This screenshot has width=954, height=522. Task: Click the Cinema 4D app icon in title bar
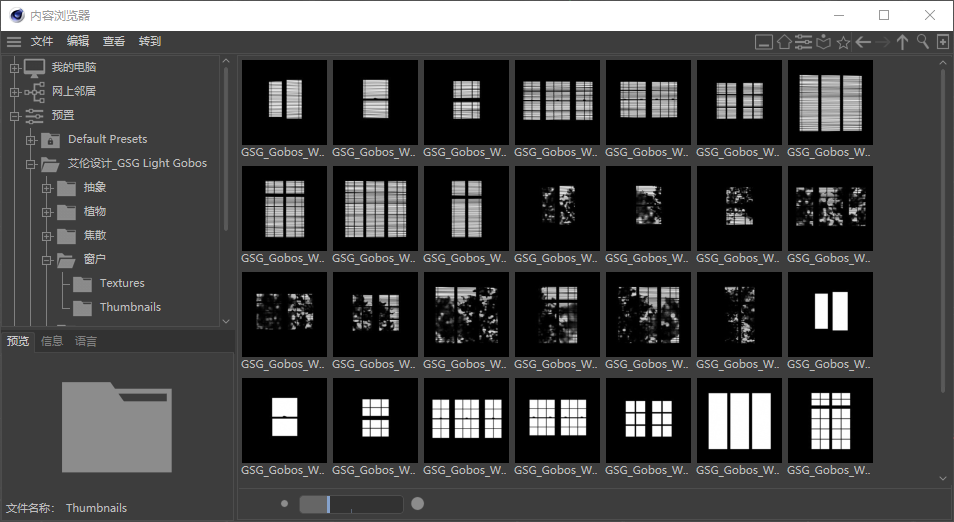[16, 15]
